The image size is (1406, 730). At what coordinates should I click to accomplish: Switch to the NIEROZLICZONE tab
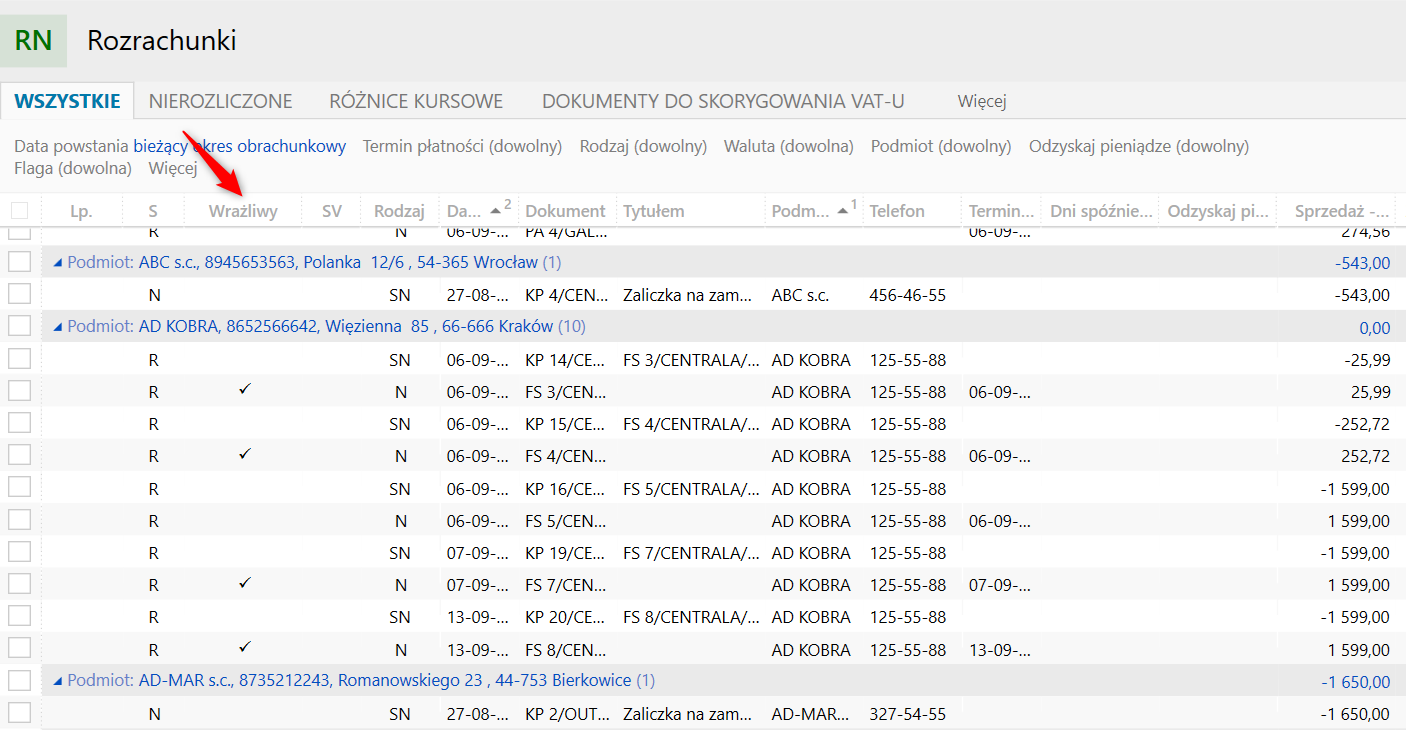click(221, 101)
